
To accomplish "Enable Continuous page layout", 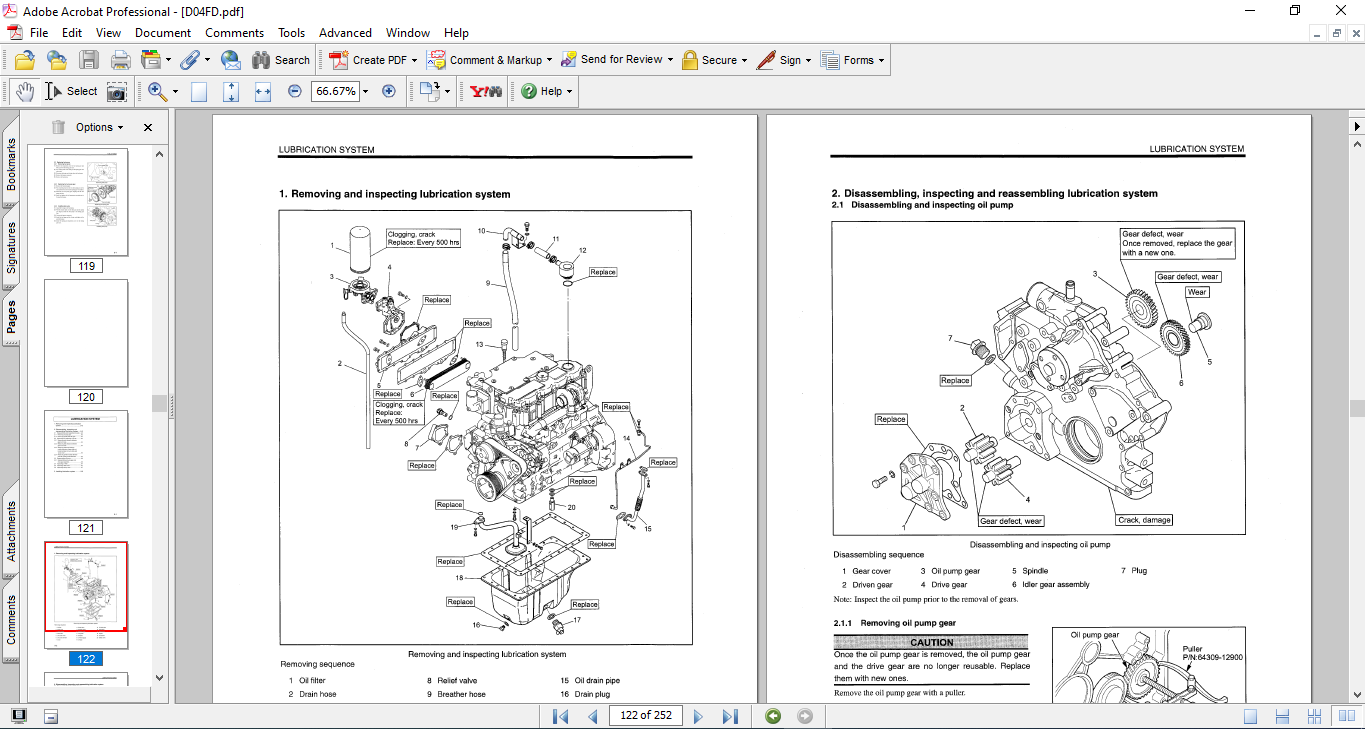I will tap(1283, 716).
